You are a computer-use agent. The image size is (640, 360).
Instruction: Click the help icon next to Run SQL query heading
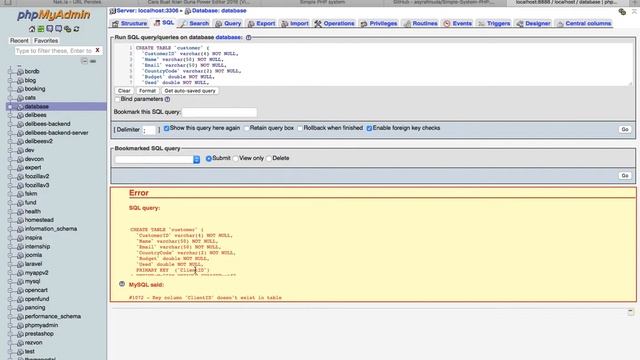tap(249, 38)
